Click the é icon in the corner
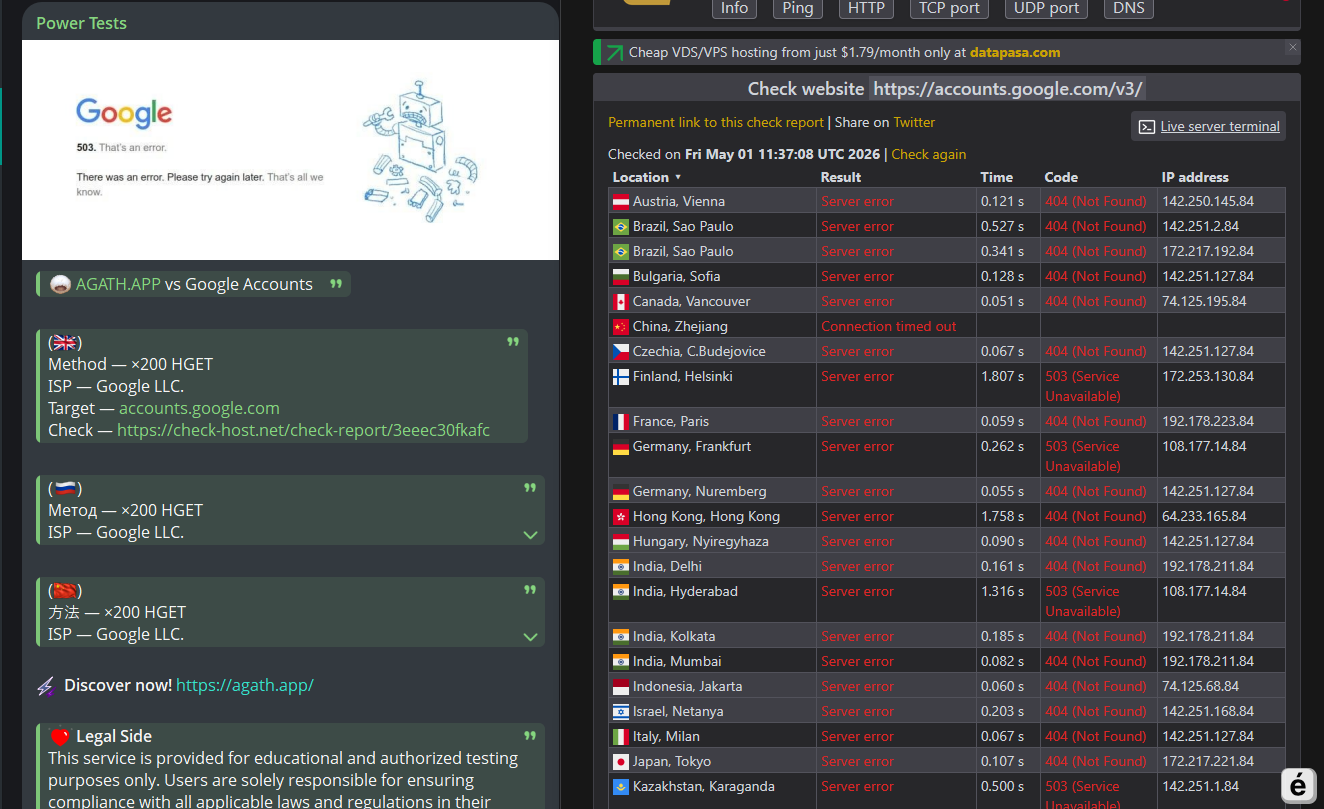The image size is (1324, 809). [x=1298, y=786]
